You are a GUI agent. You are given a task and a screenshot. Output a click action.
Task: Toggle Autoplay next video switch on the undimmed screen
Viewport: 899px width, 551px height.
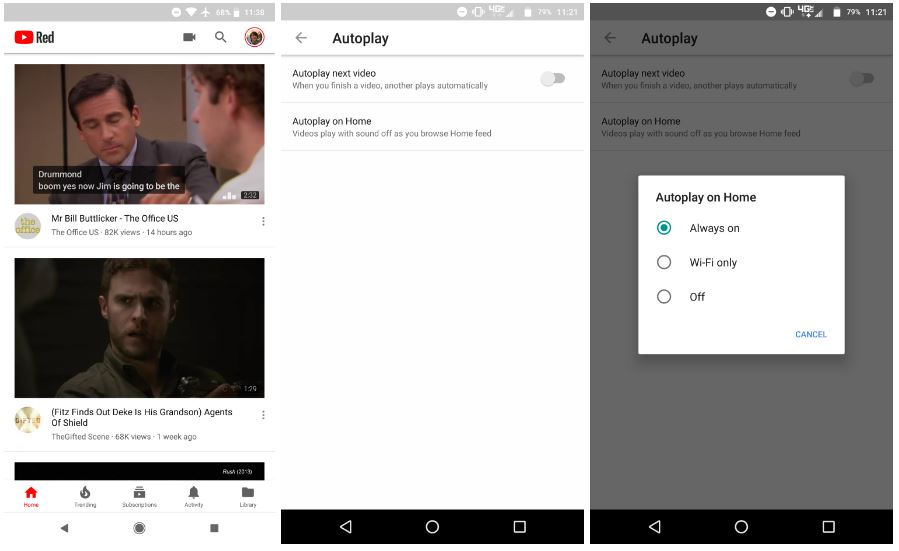(x=553, y=79)
